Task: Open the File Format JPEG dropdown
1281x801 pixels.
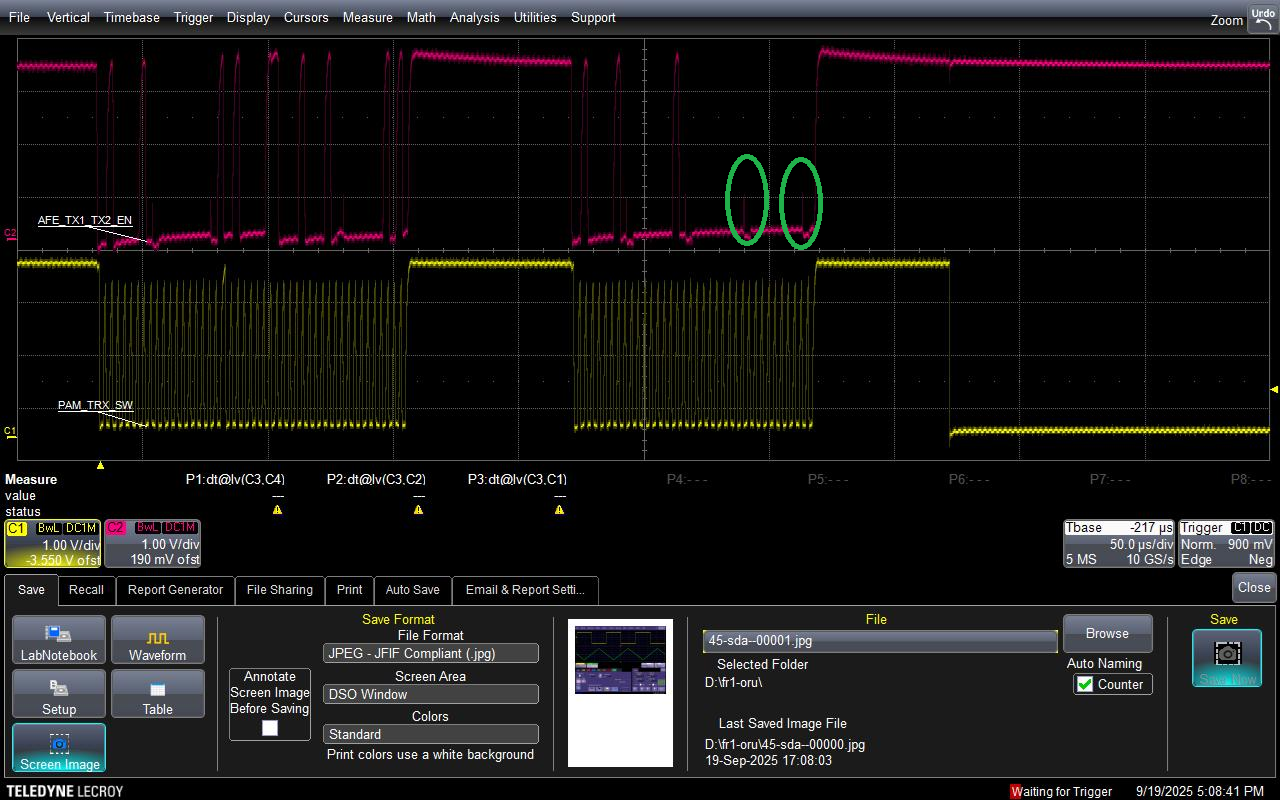Action: [x=431, y=653]
